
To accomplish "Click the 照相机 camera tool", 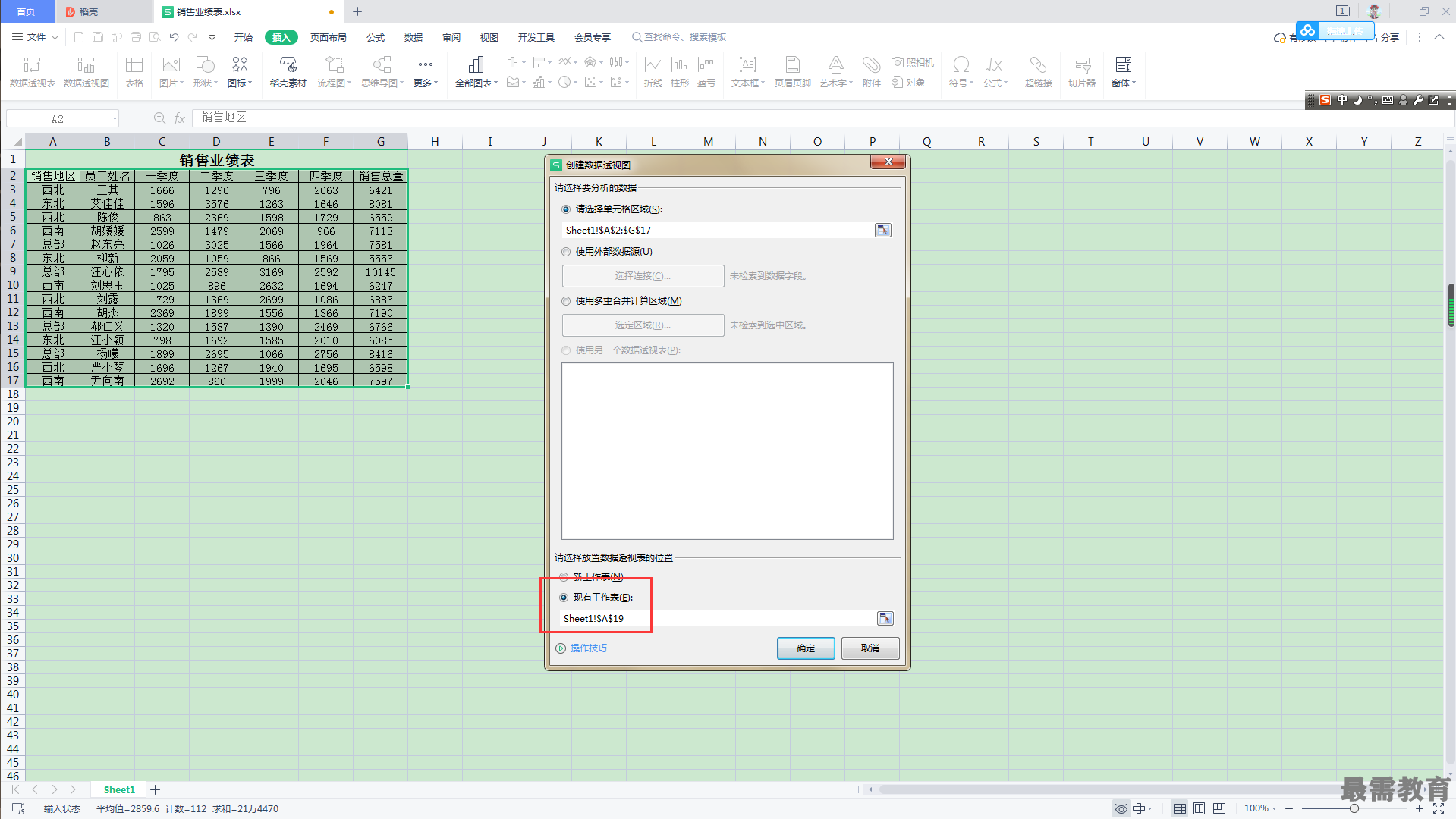I will click(x=913, y=62).
